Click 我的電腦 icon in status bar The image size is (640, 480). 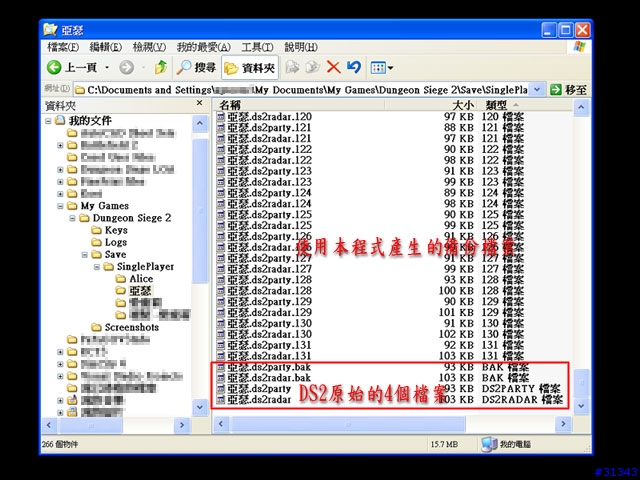(x=489, y=444)
